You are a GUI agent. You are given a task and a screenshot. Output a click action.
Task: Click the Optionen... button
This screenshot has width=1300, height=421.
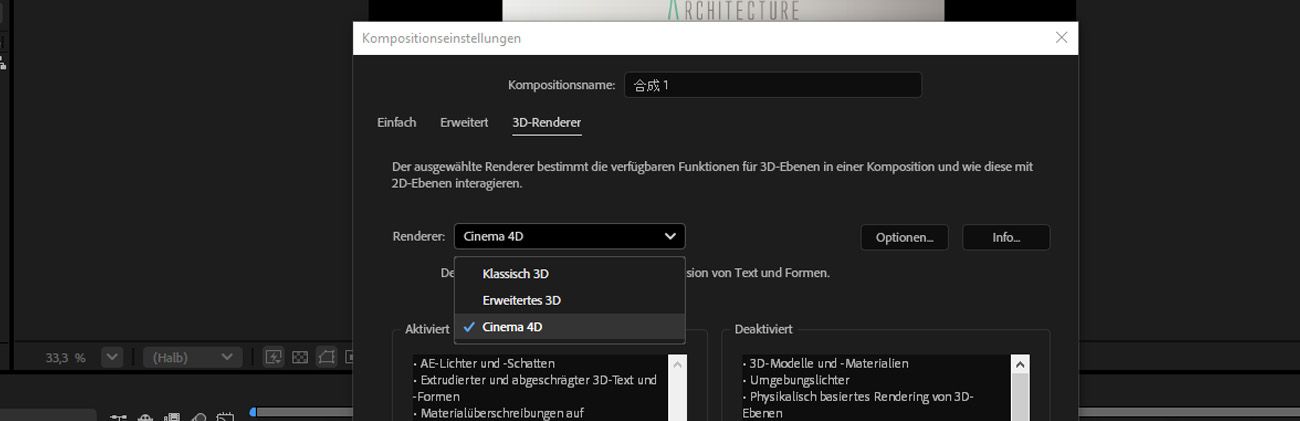[x=904, y=237]
